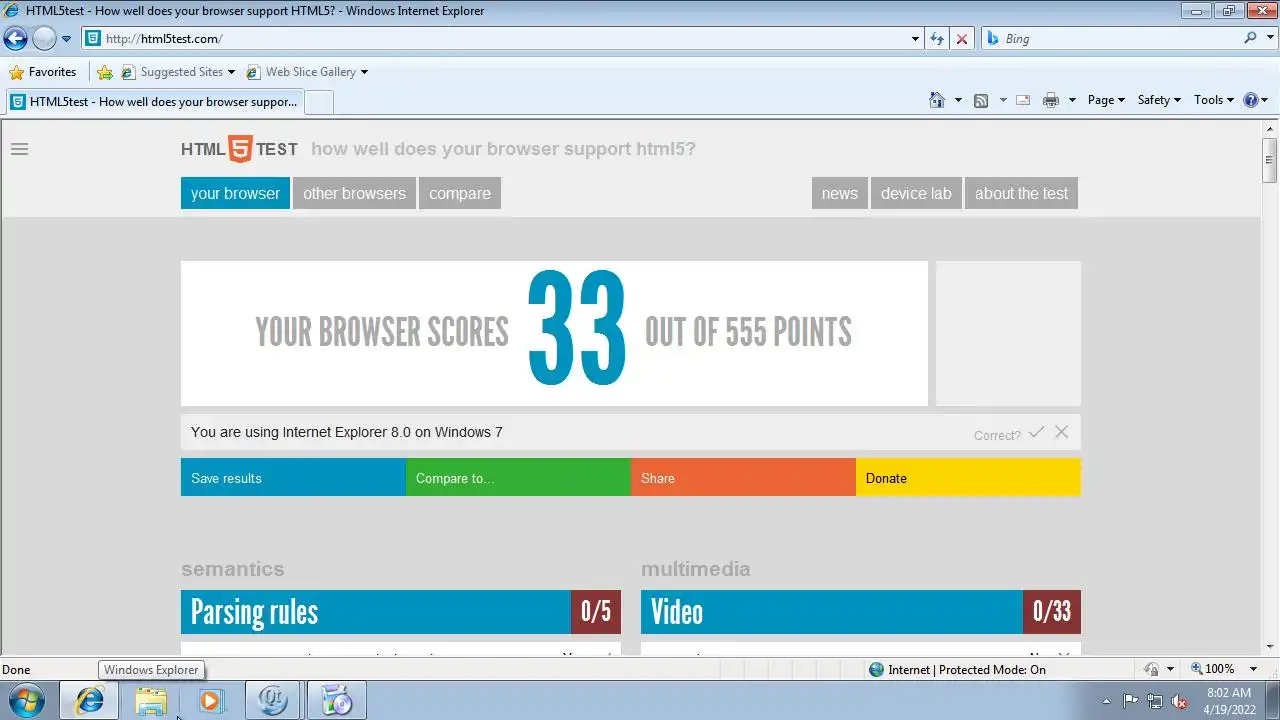Open the Favorites star button
Screen dimensions: 1280x720
(42, 72)
